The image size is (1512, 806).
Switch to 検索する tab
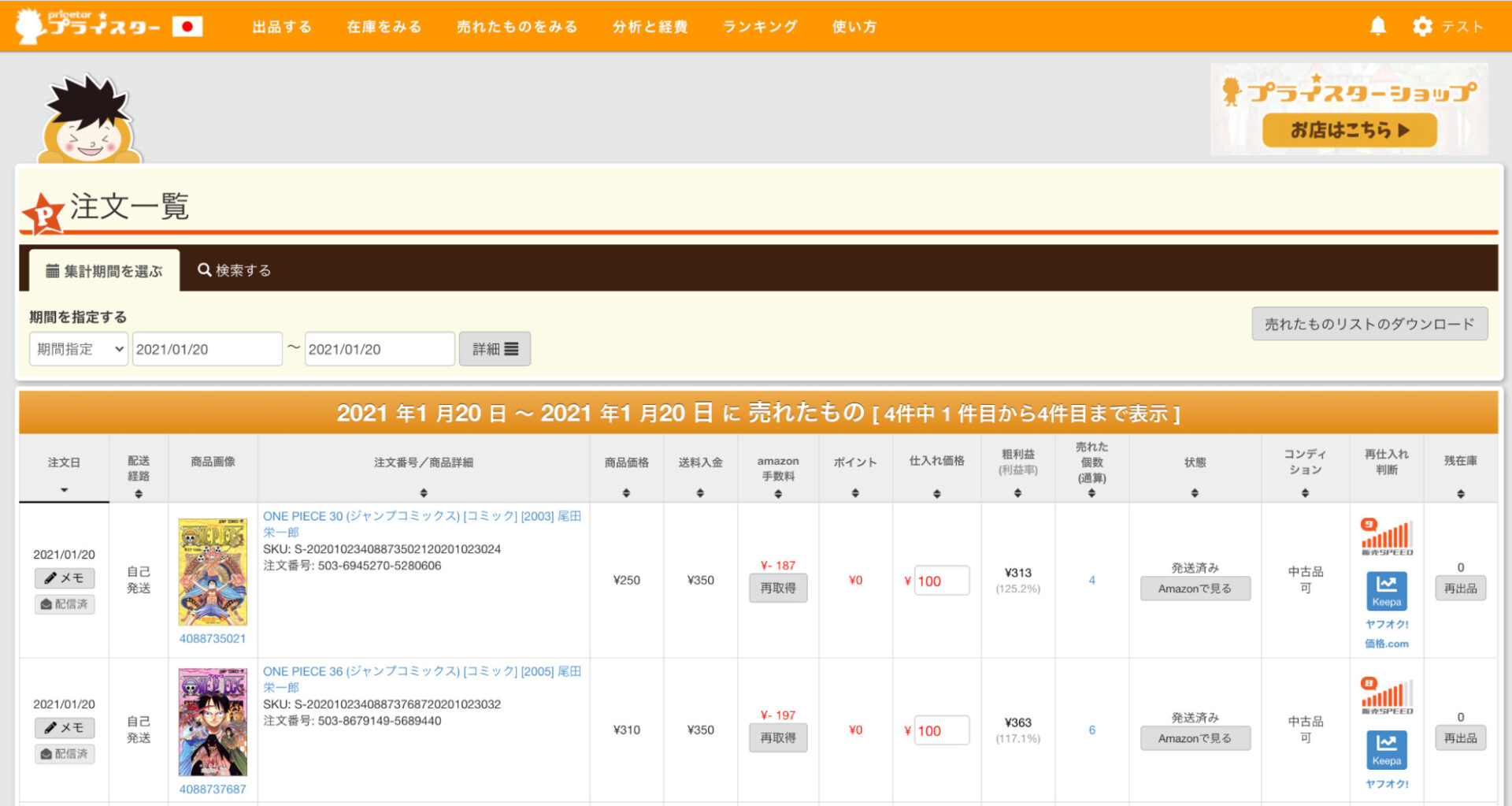(x=234, y=270)
